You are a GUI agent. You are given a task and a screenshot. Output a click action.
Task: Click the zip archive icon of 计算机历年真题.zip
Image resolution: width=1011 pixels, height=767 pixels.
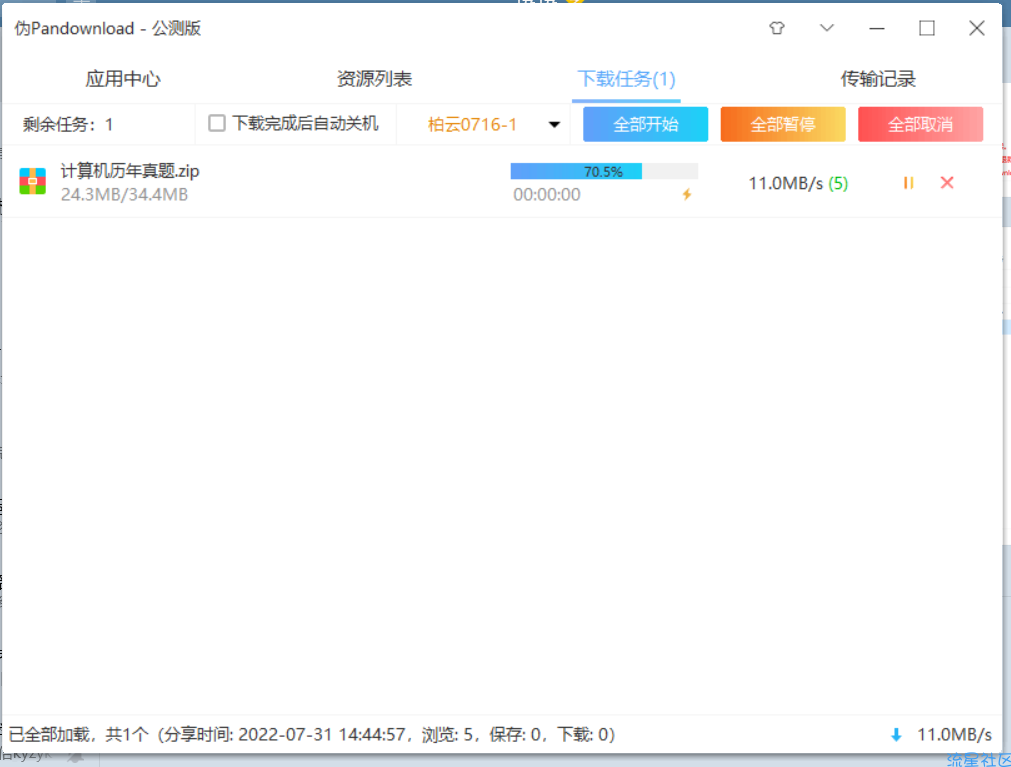32,181
